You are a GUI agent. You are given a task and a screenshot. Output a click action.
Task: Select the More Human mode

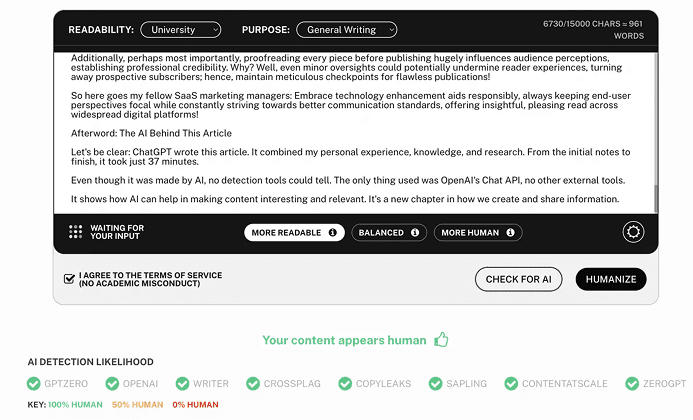tap(468, 232)
